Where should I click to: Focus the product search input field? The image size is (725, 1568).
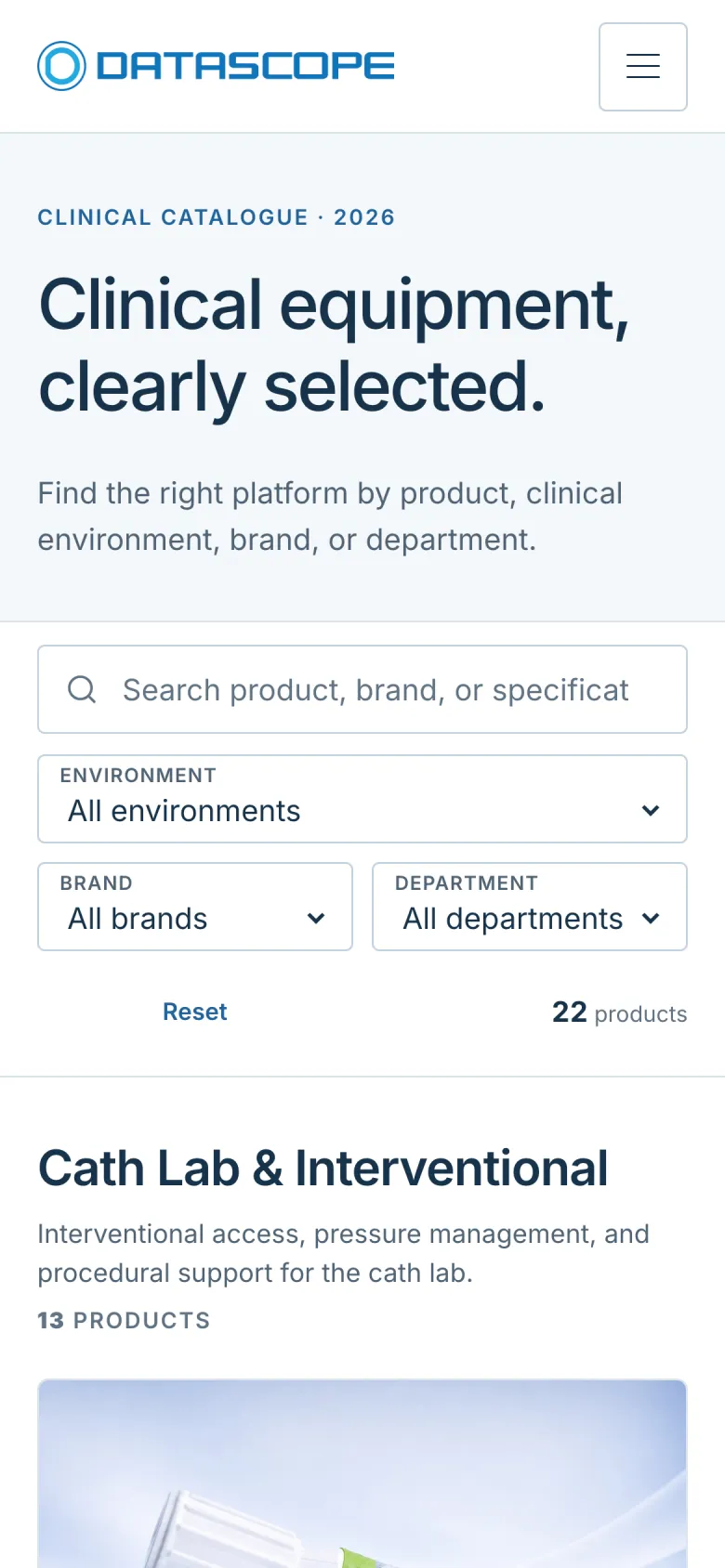click(x=362, y=689)
